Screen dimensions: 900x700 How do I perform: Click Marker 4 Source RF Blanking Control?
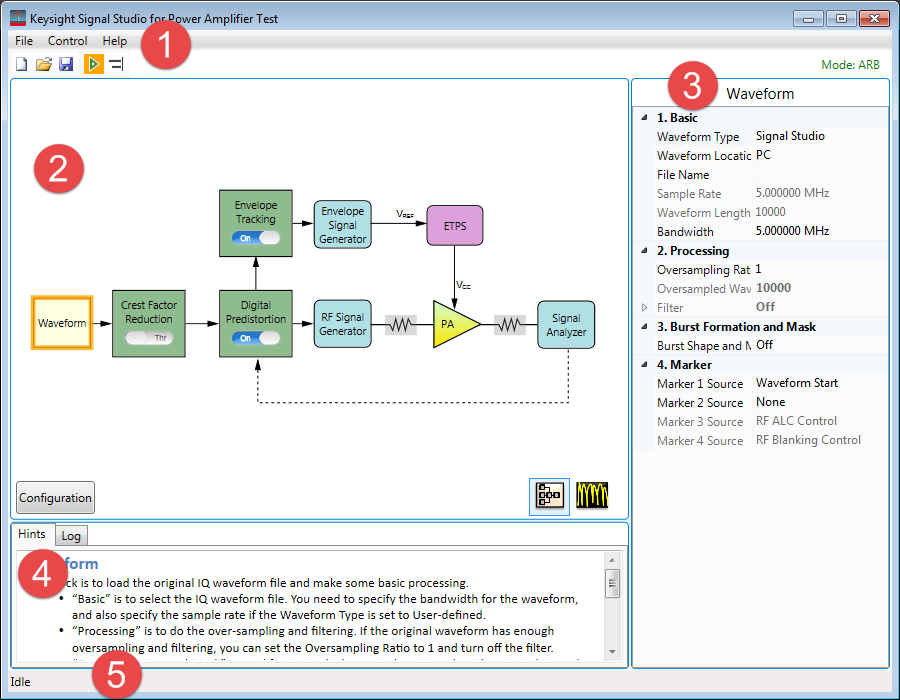(x=820, y=440)
